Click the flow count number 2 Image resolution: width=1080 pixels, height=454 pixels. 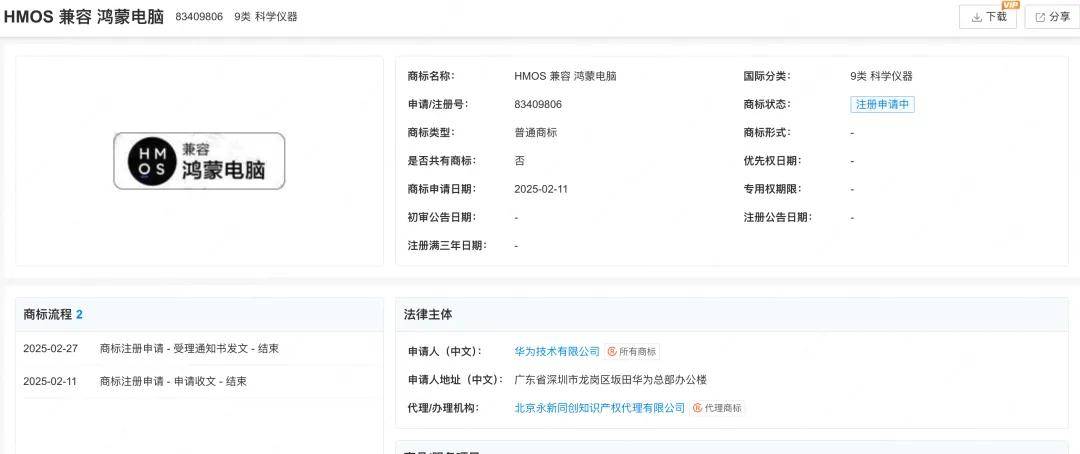pyautogui.click(x=79, y=315)
